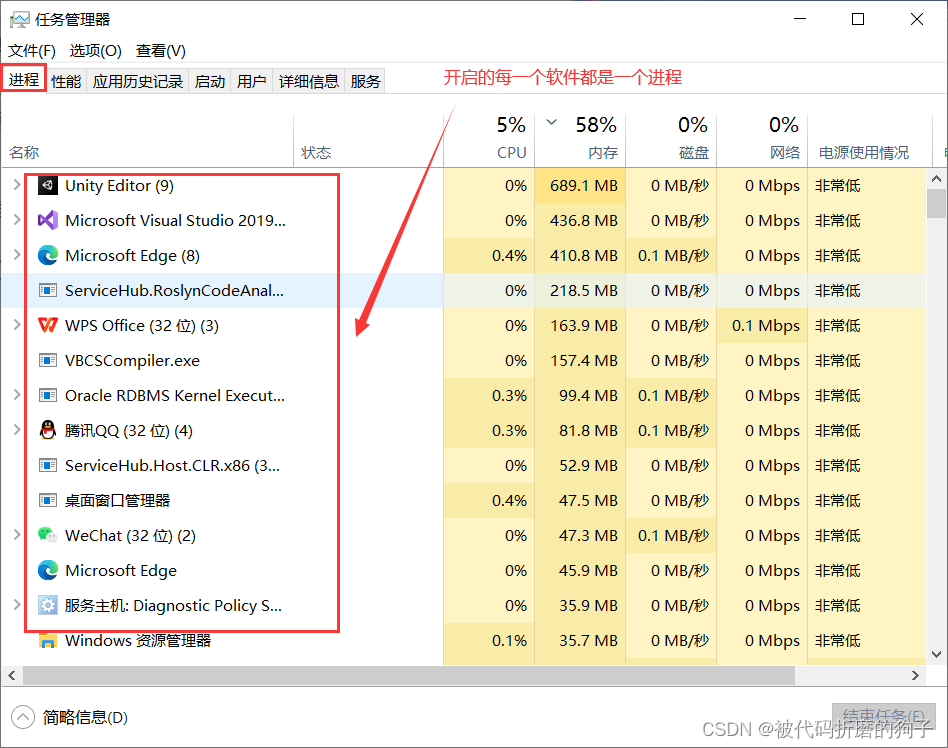Image resolution: width=948 pixels, height=748 pixels.
Task: Click the 桌面窗口管理器 icon
Action: (48, 501)
